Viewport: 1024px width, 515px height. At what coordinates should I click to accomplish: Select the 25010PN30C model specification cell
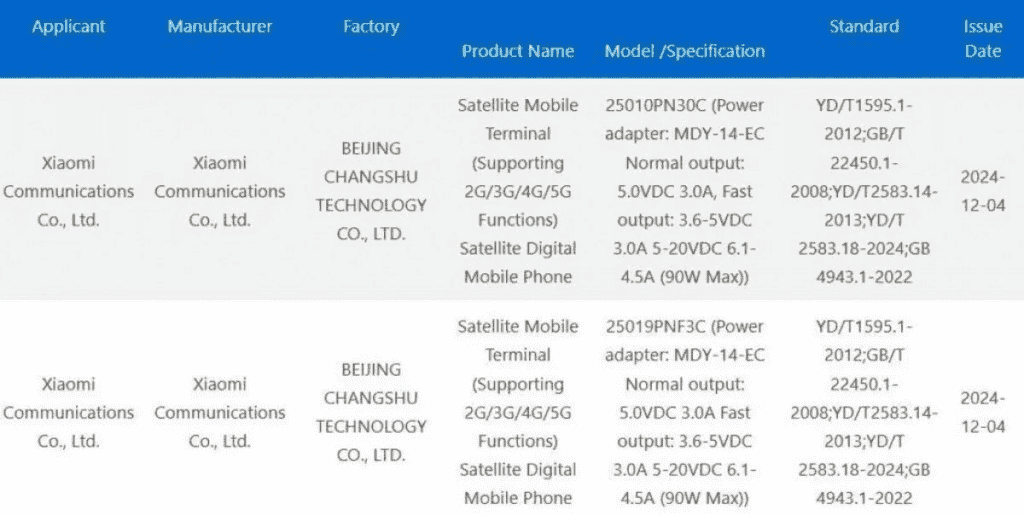[x=684, y=190]
